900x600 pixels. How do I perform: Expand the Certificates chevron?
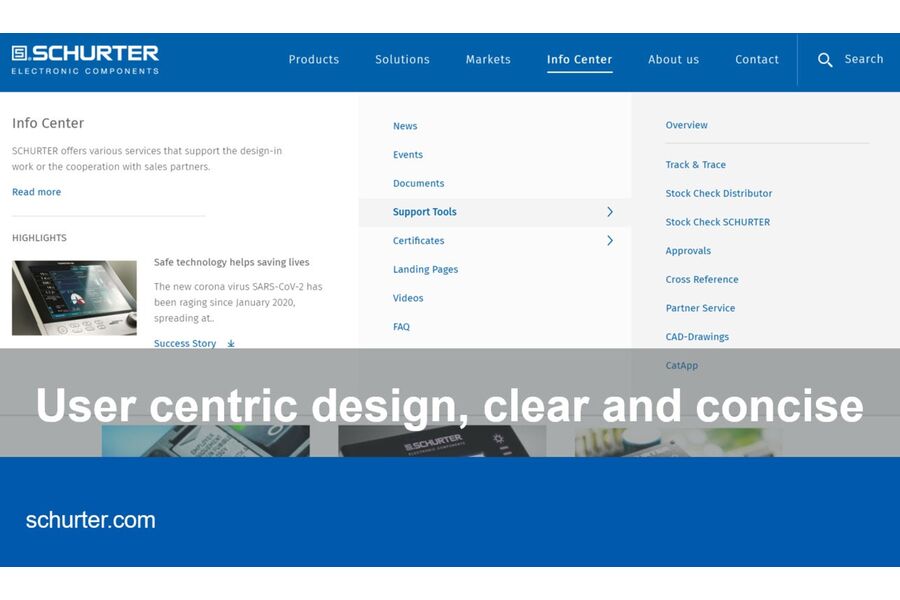(x=610, y=241)
